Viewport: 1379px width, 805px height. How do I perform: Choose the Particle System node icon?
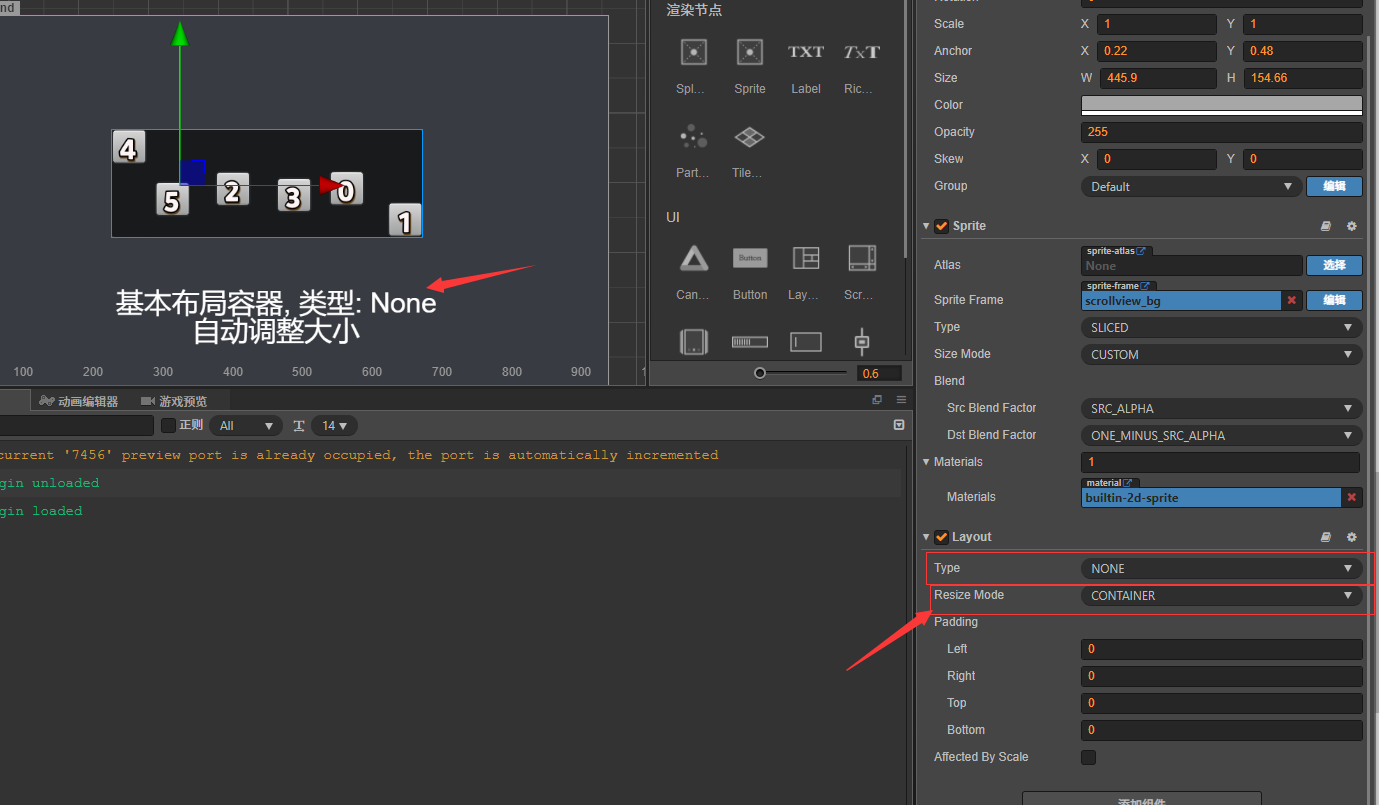click(x=694, y=136)
